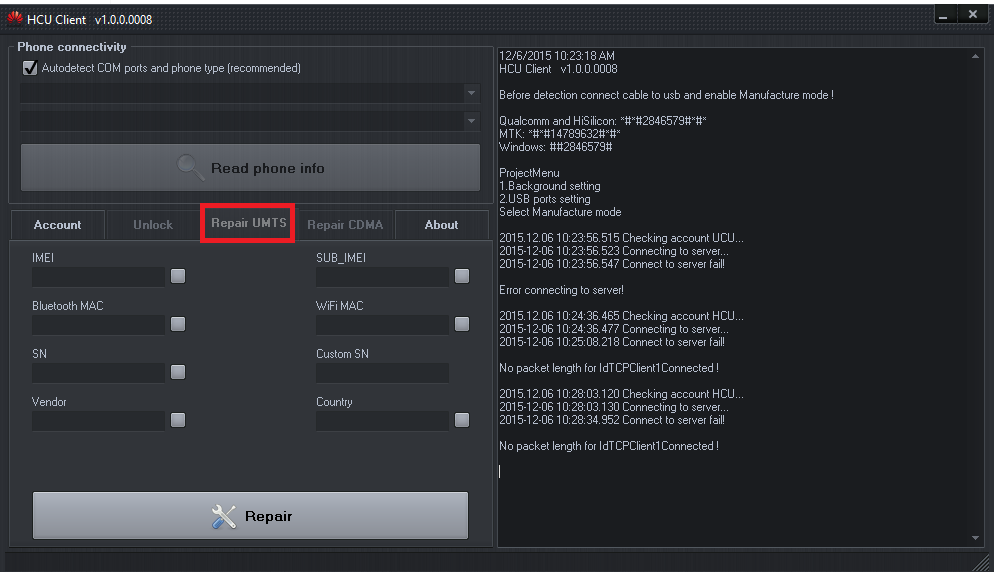Switch to the Account tab
This screenshot has height=572, width=994.
click(x=58, y=225)
